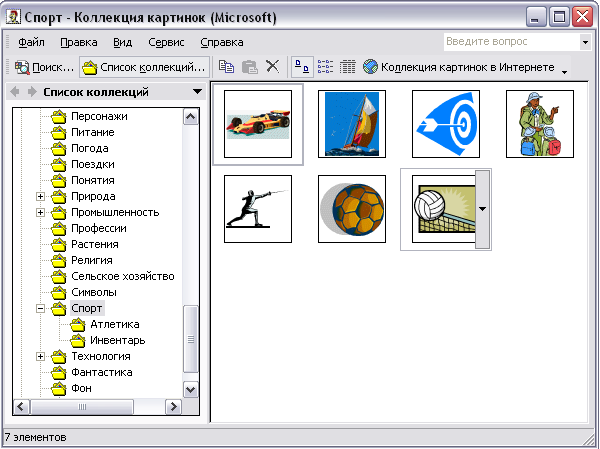This screenshot has height=449, width=600.
Task: Select the Символы folder
Action: click(94, 292)
